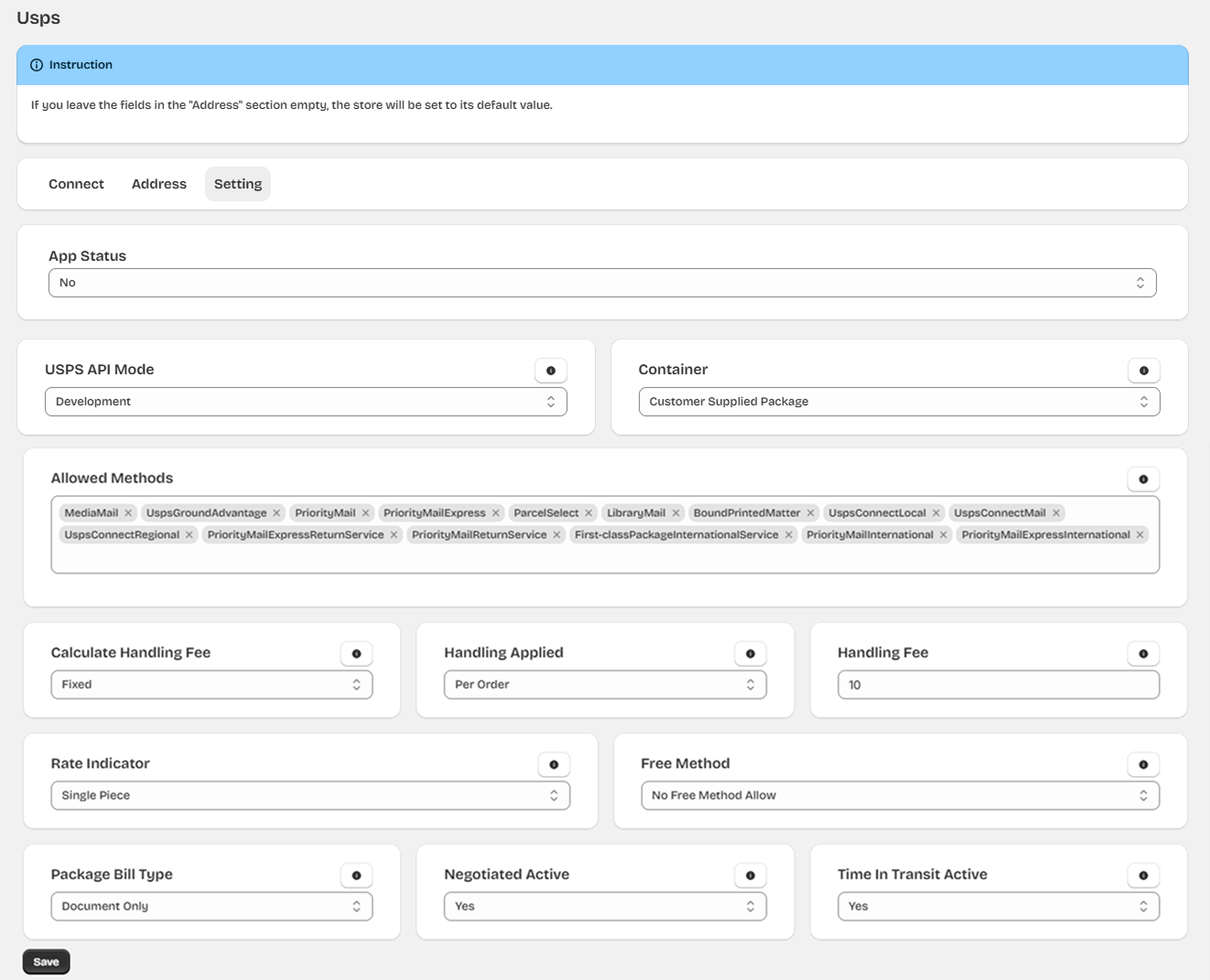The image size is (1210, 980).
Task: Open the App Status dropdown
Action: point(601,283)
